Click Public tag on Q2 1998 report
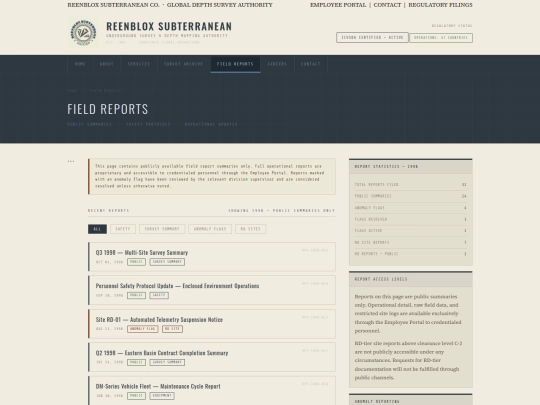Screen dimensions: 540x405 point(136,362)
